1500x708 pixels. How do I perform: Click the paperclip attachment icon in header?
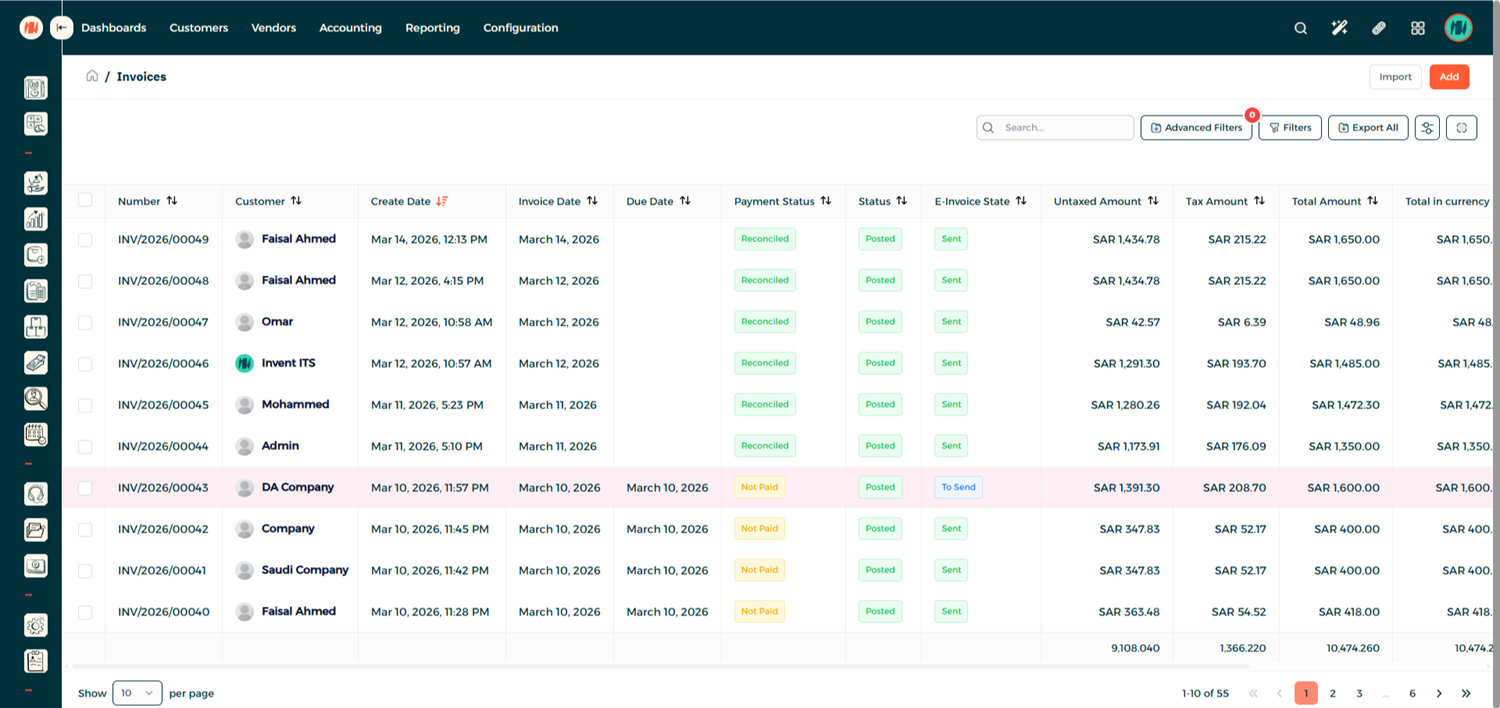click(x=1378, y=28)
